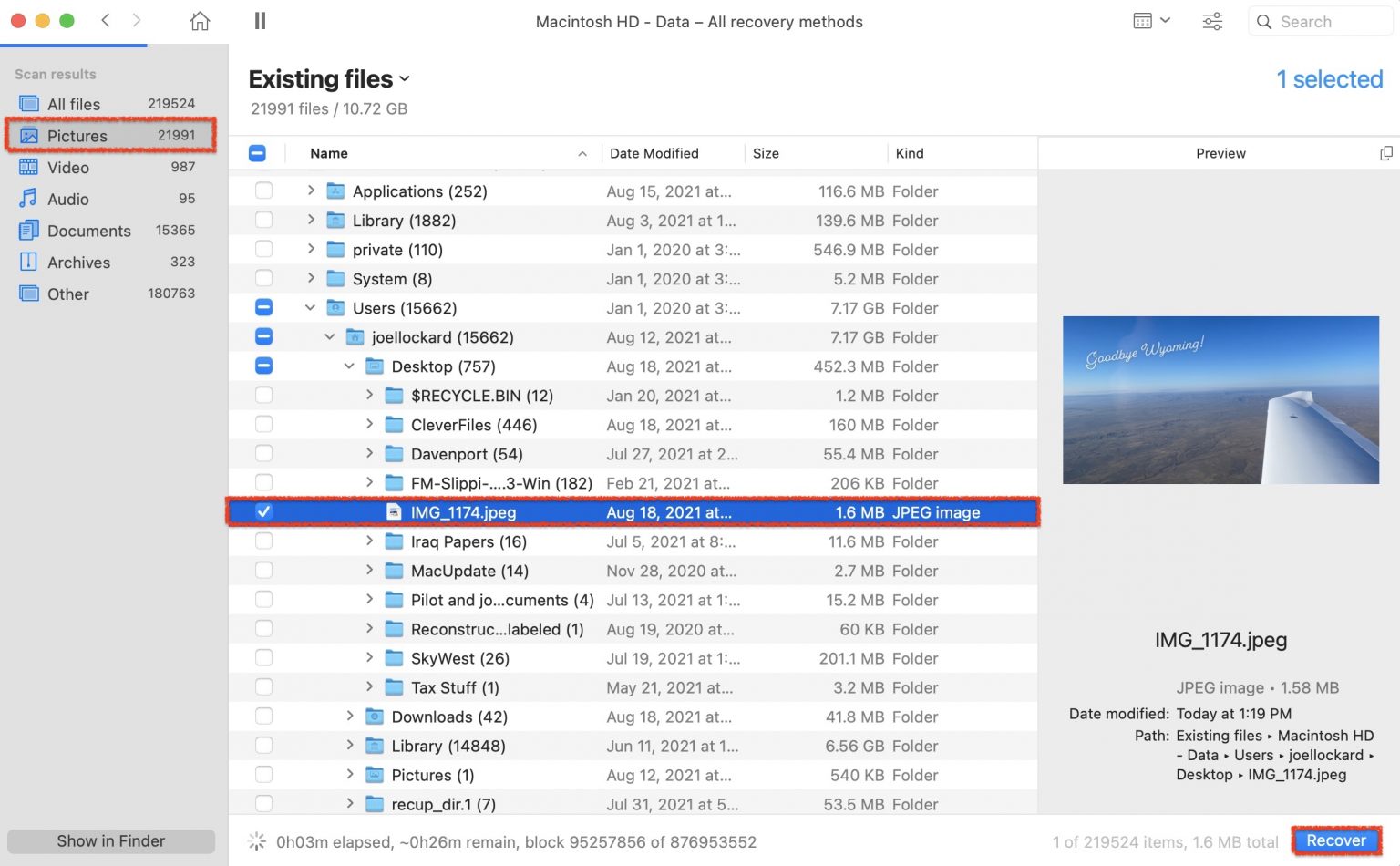The height and width of the screenshot is (866, 1400).
Task: Select the Documents category in the sidebar
Action: click(87, 231)
